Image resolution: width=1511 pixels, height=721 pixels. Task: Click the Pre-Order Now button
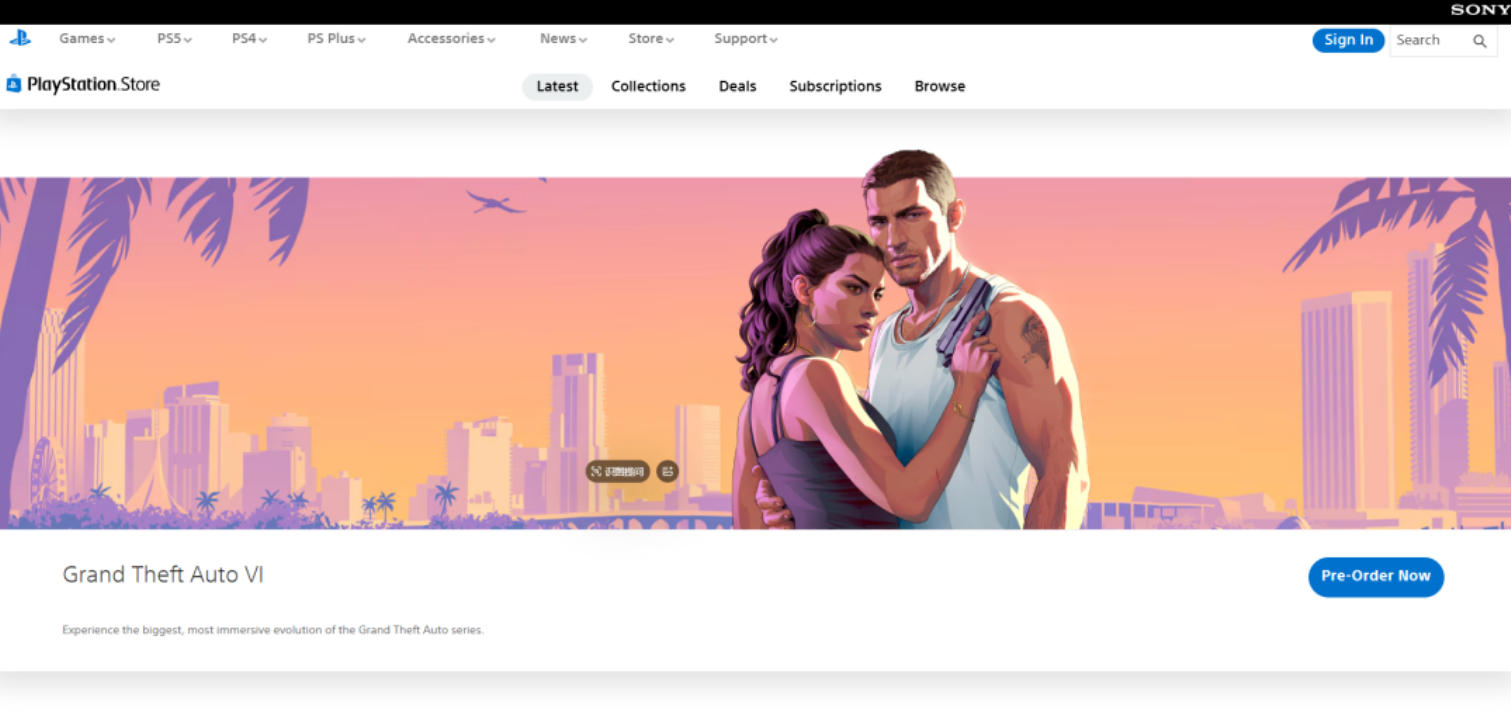[x=1376, y=577]
